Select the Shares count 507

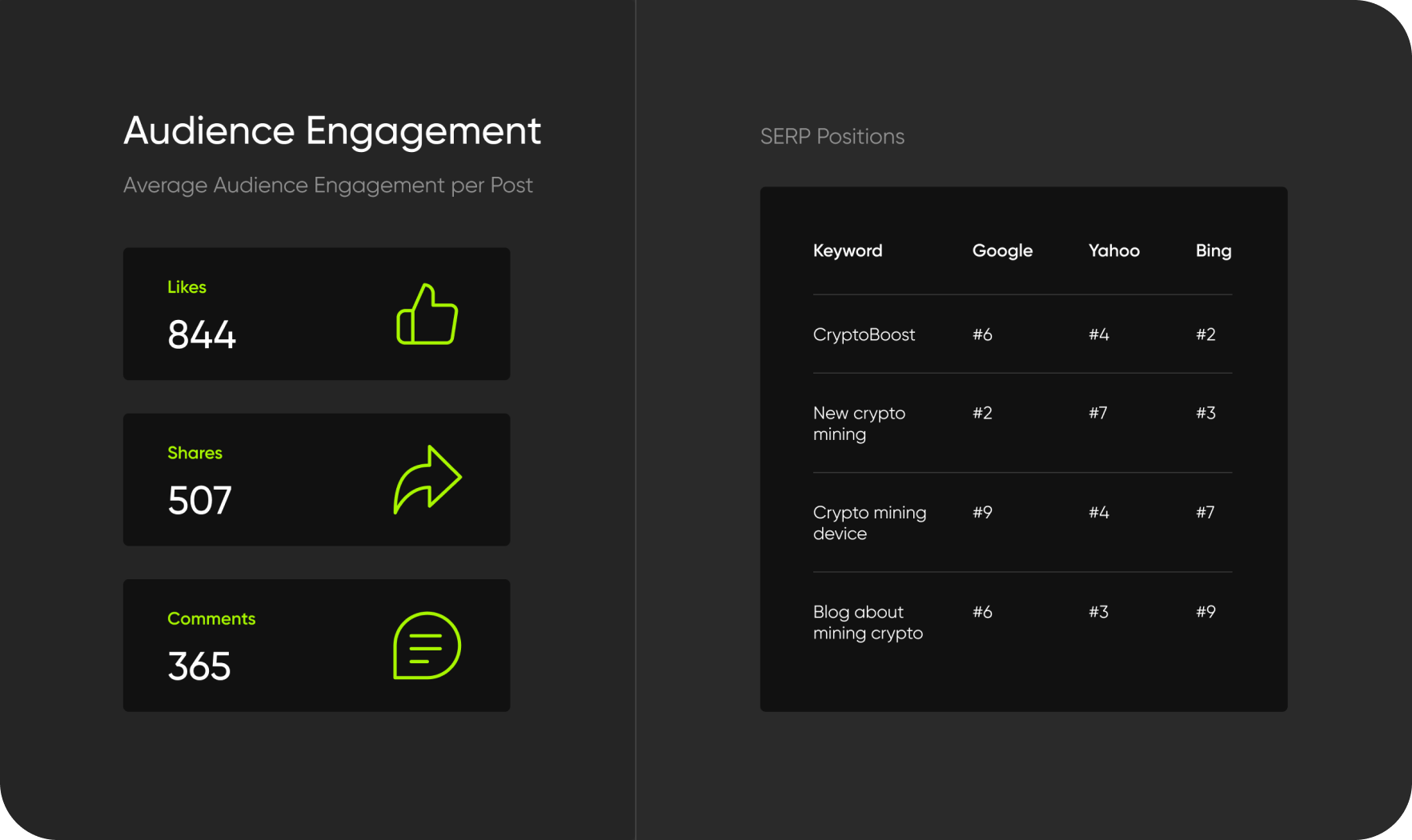(x=199, y=501)
